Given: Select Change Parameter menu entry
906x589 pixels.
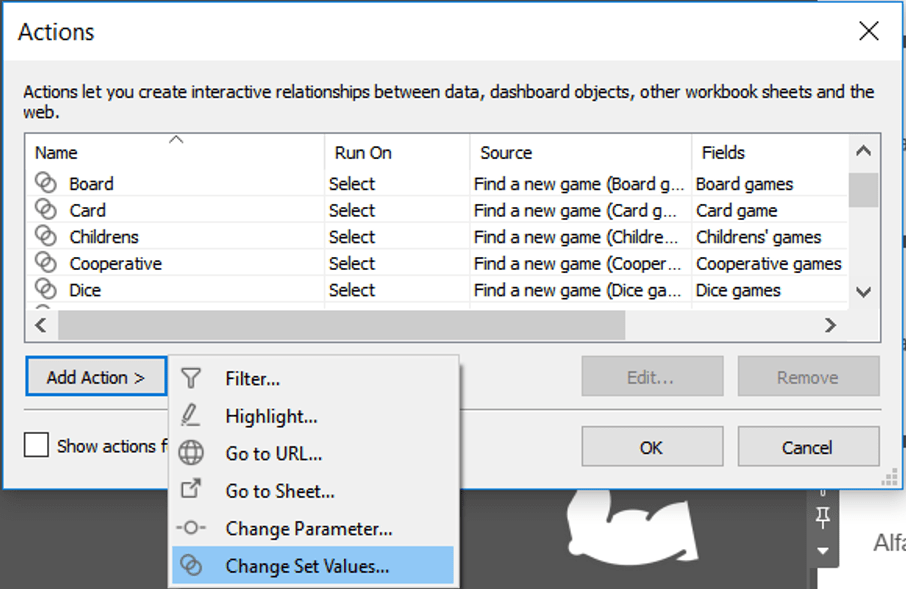Looking at the screenshot, I should 308,529.
